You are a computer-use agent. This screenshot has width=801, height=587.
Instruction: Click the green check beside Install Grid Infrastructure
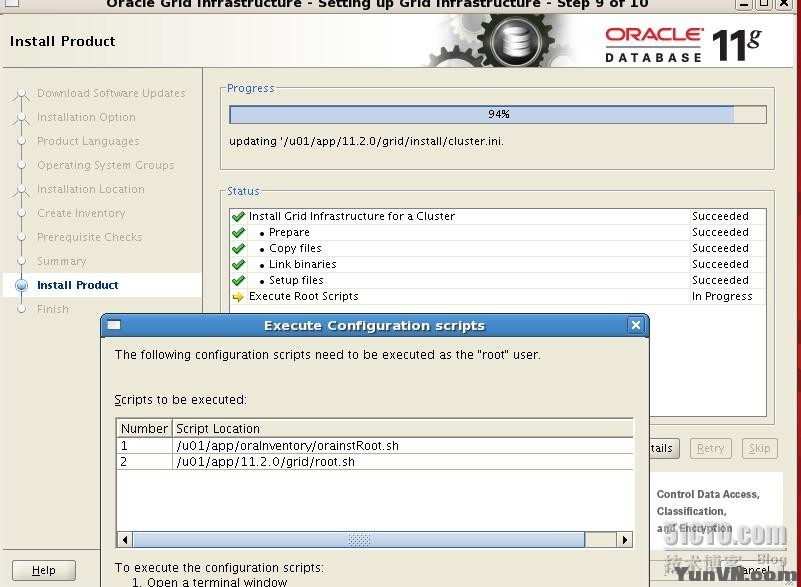(x=238, y=216)
